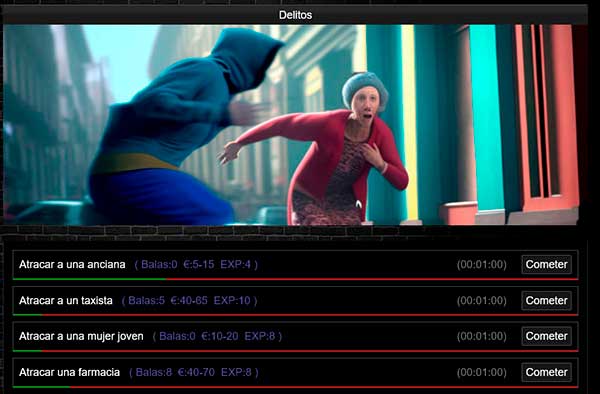Click Cometer for Atracar una farmacia
The width and height of the screenshot is (600, 394).
pos(546,372)
